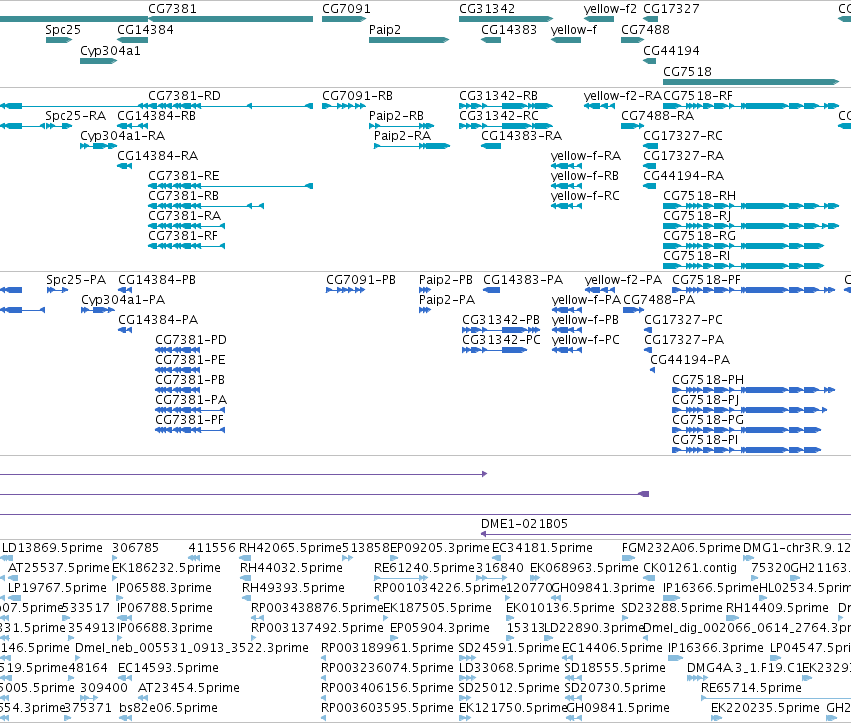The image size is (851, 723).
Task: Select transcript label CG7381-RE
Action: [184, 176]
